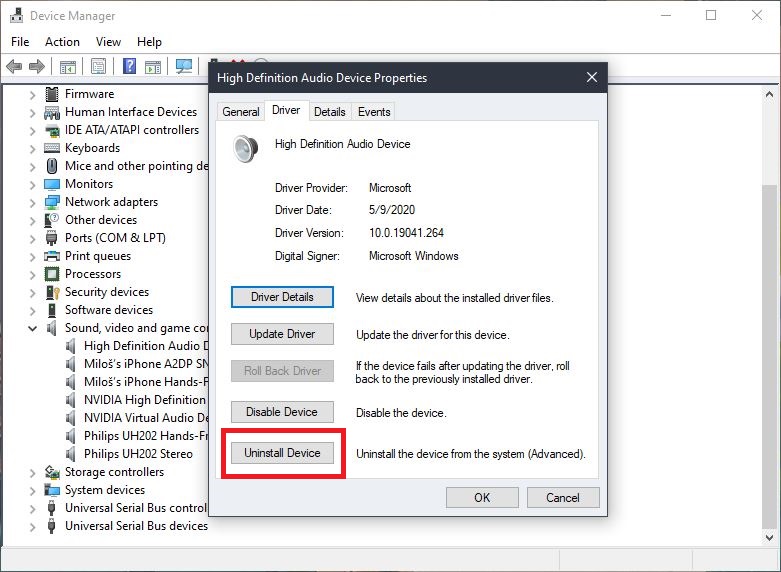Select the Firmware category icon
Viewport: 781px width, 572px height.
[52, 94]
